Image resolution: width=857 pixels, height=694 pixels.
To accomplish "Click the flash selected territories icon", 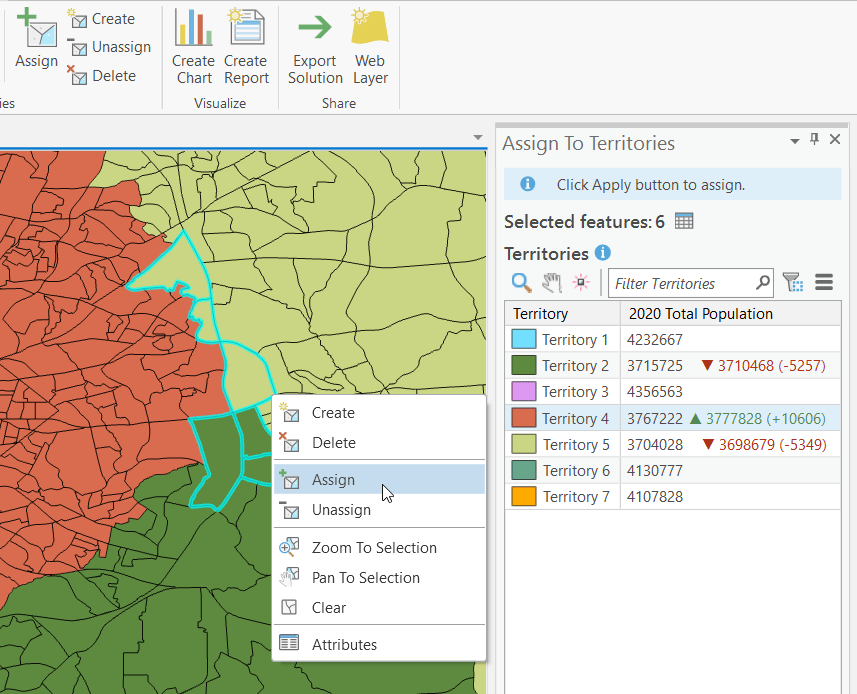I will (580, 283).
